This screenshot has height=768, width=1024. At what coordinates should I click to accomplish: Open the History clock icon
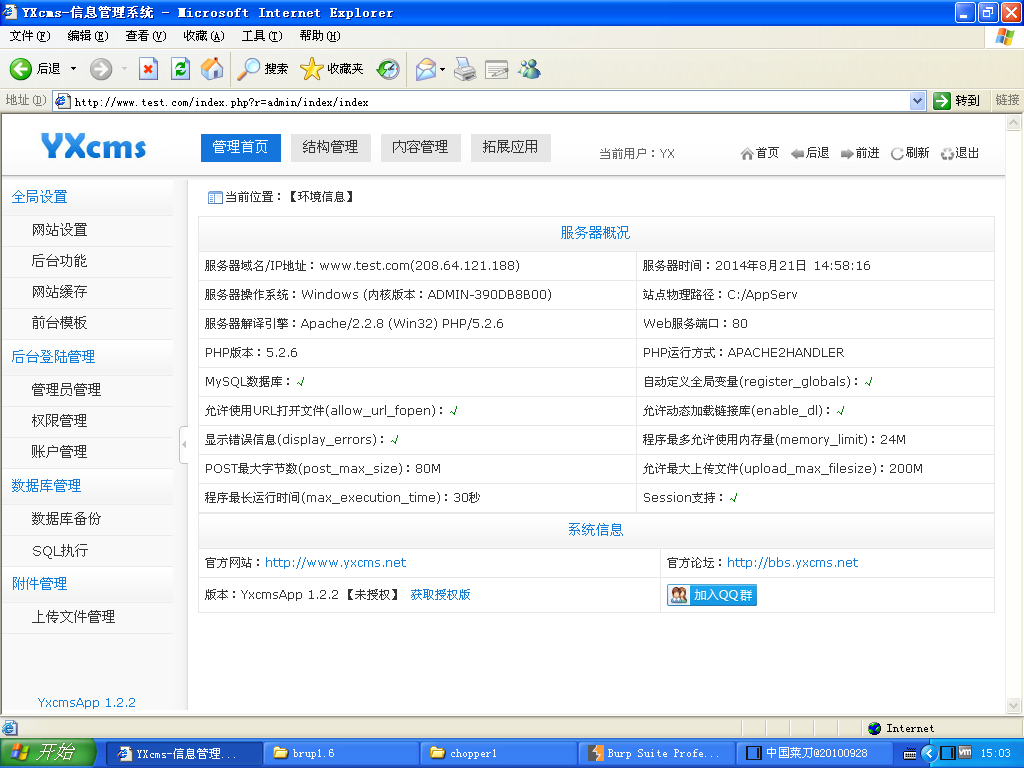click(x=388, y=69)
